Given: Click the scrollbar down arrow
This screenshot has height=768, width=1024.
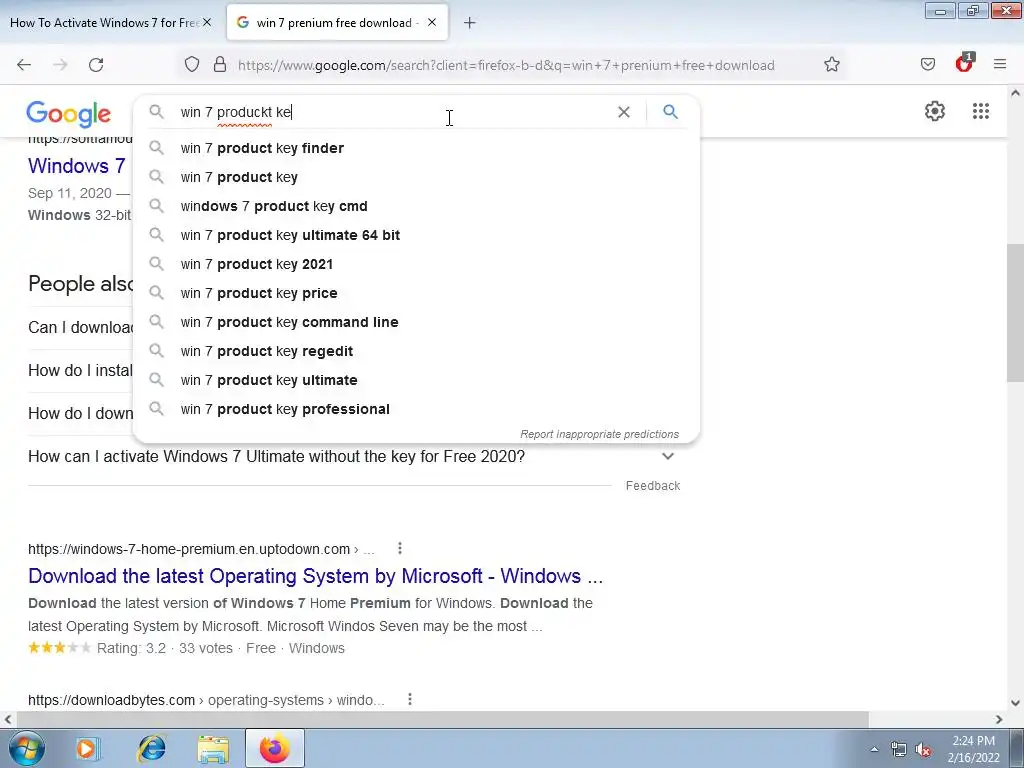Looking at the screenshot, I should click(x=1015, y=703).
